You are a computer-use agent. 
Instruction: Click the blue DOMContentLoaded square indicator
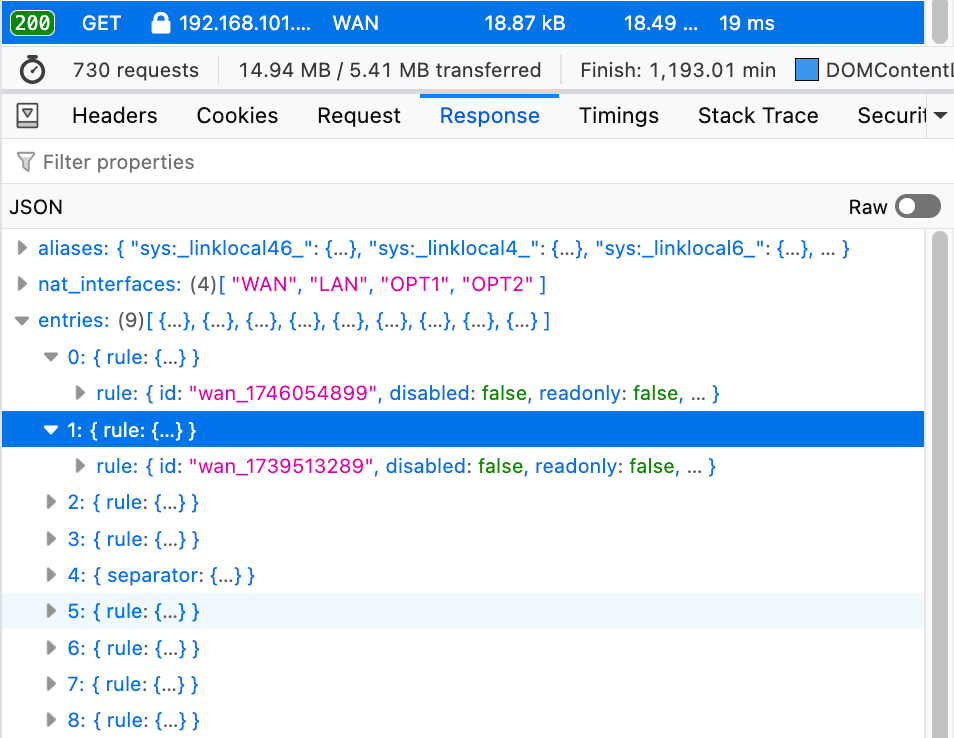[x=806, y=70]
